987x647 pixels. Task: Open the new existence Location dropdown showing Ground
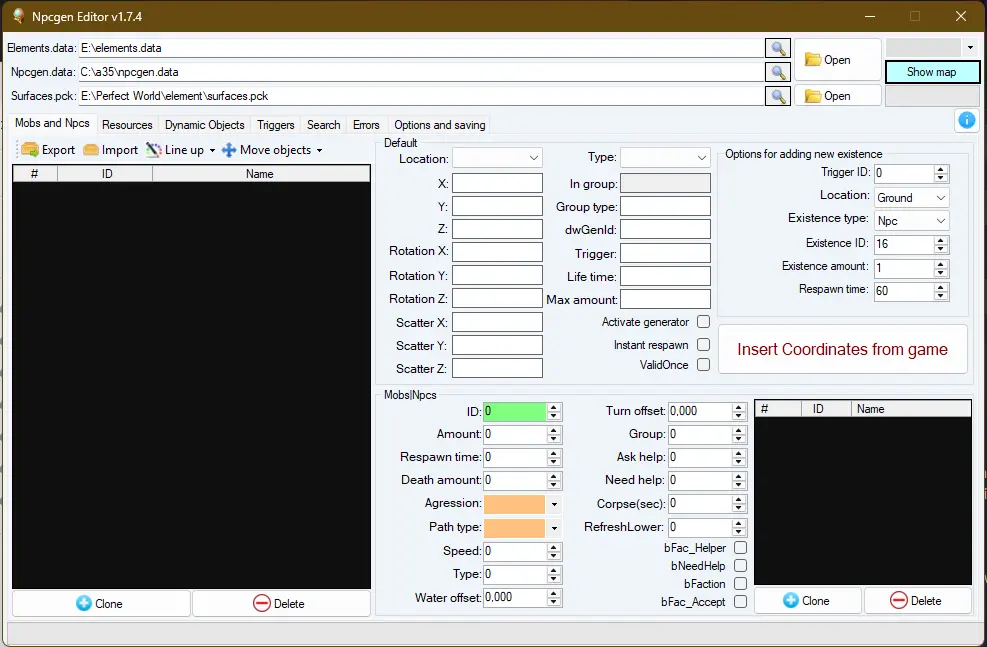click(x=911, y=198)
